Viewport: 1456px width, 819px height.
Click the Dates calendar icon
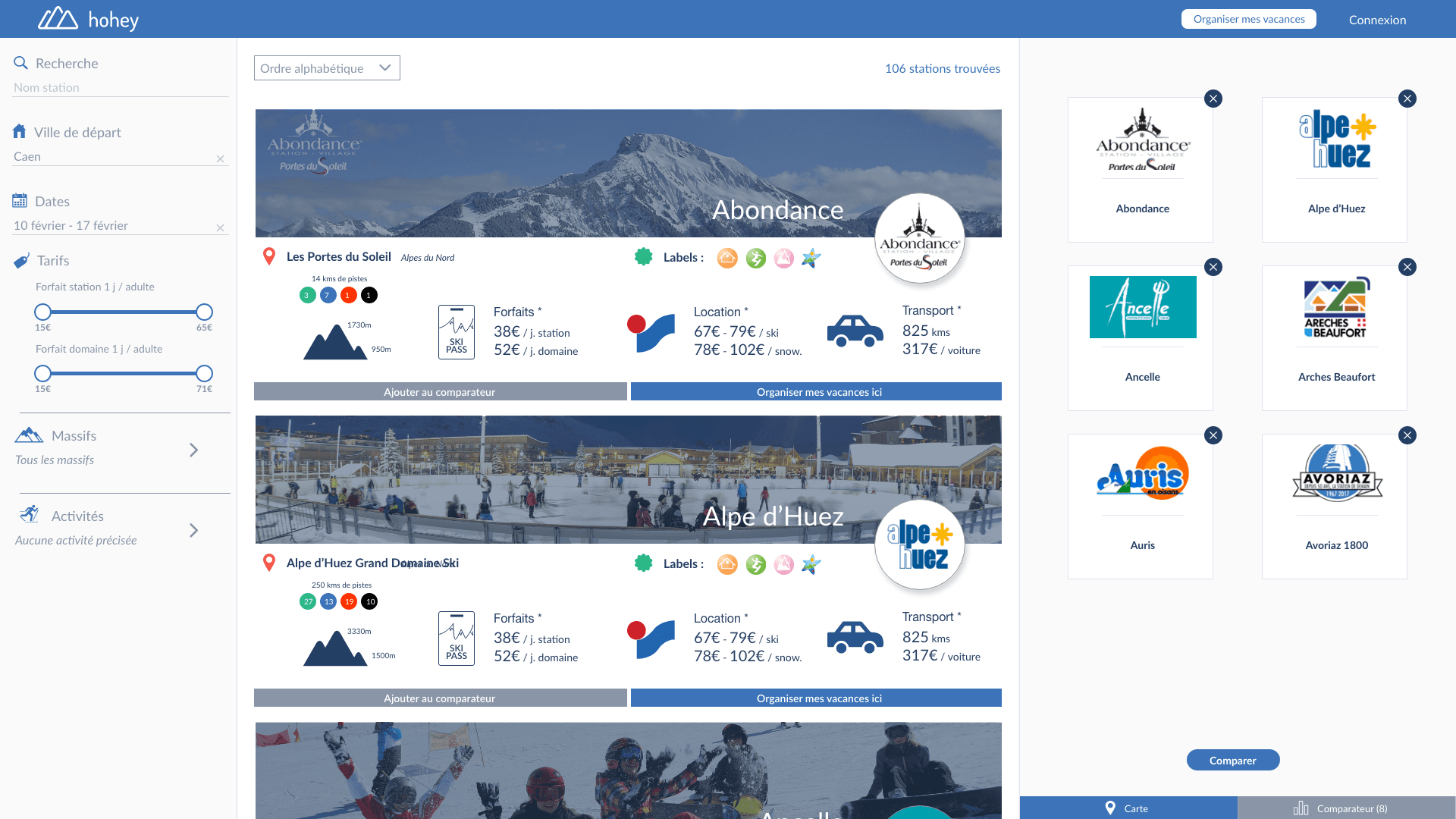click(20, 200)
